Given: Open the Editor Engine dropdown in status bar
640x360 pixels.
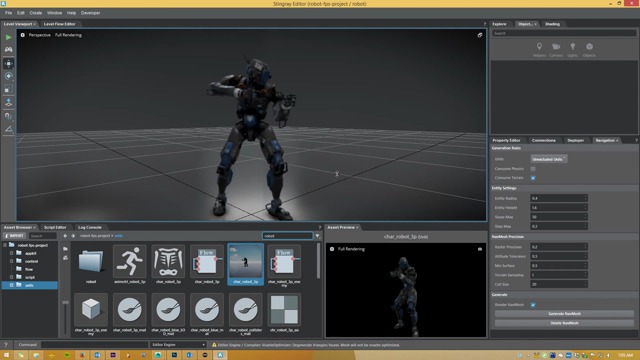Looking at the screenshot, I should (178, 345).
